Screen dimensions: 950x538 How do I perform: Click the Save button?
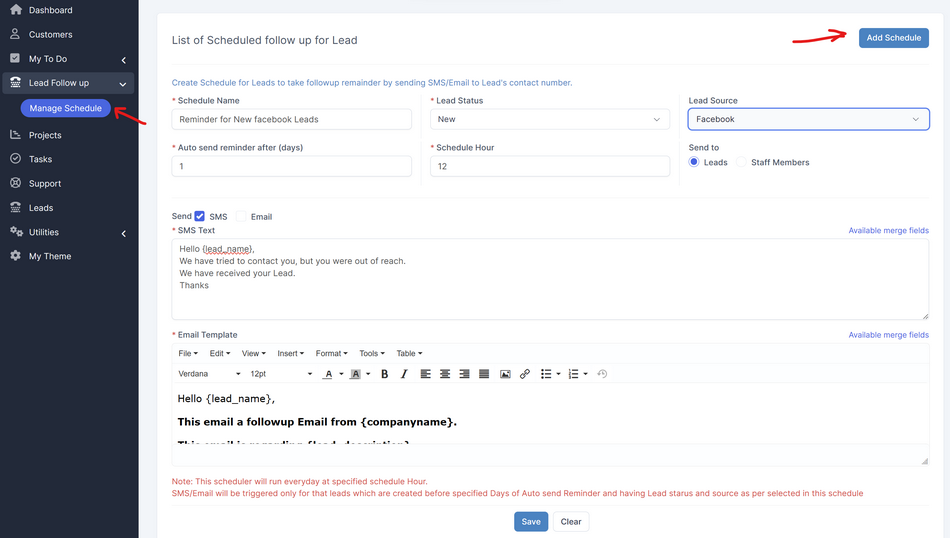click(x=531, y=522)
